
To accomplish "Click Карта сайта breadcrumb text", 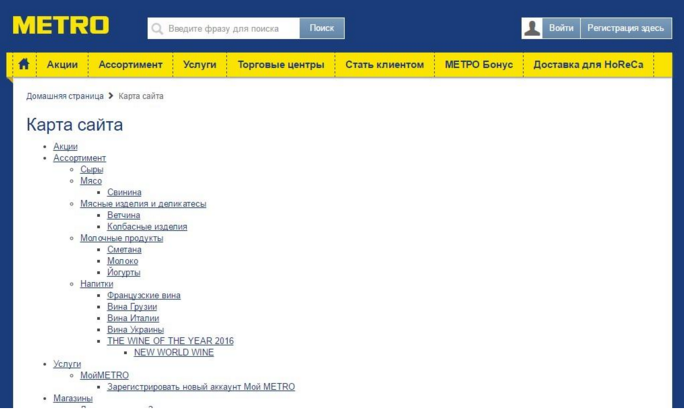I will [x=141, y=96].
